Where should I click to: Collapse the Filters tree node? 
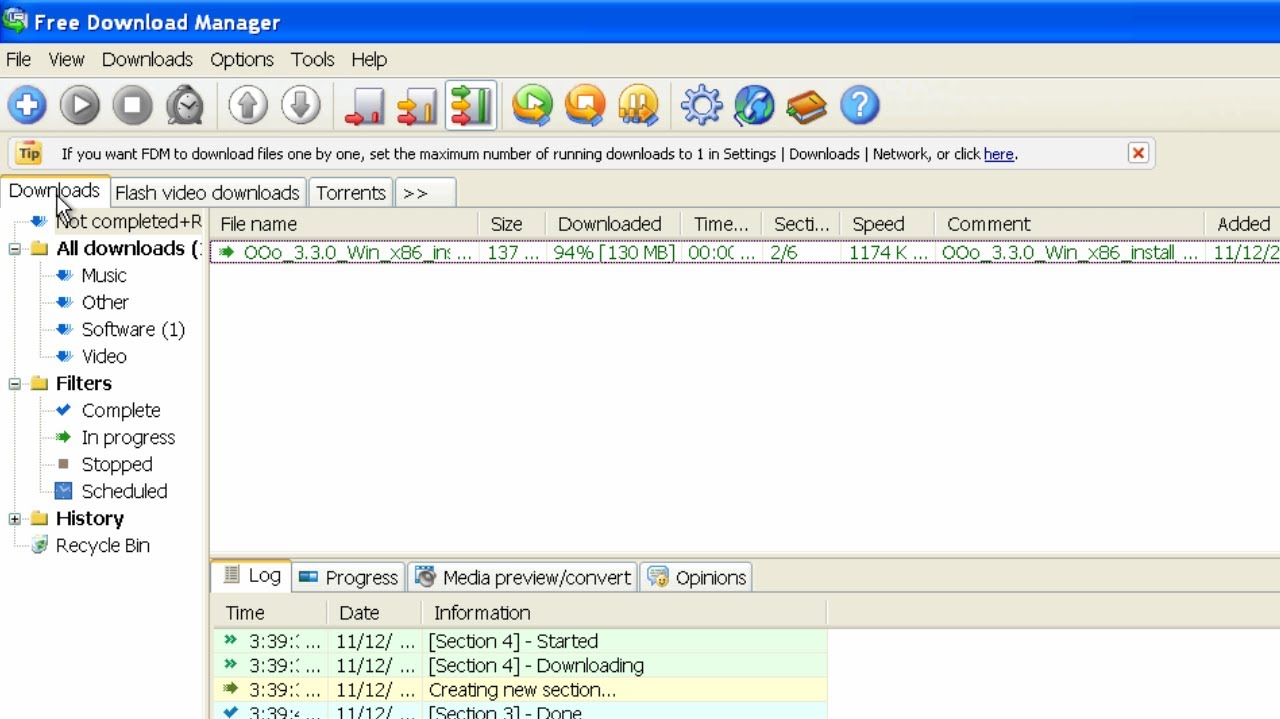pyautogui.click(x=15, y=383)
